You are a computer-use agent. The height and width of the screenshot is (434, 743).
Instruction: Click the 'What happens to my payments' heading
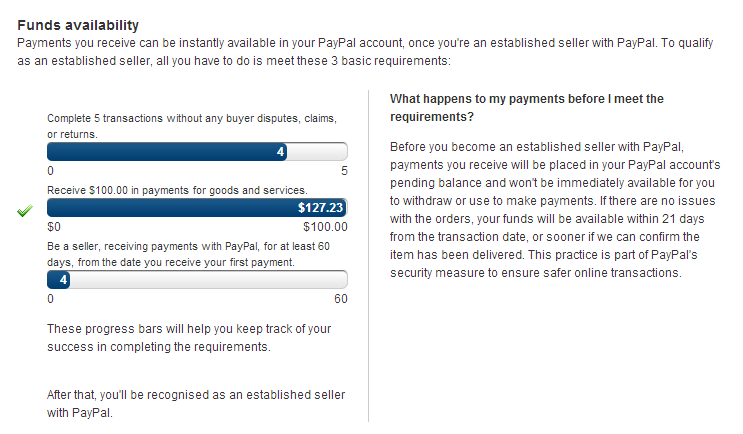pyautogui.click(x=526, y=108)
